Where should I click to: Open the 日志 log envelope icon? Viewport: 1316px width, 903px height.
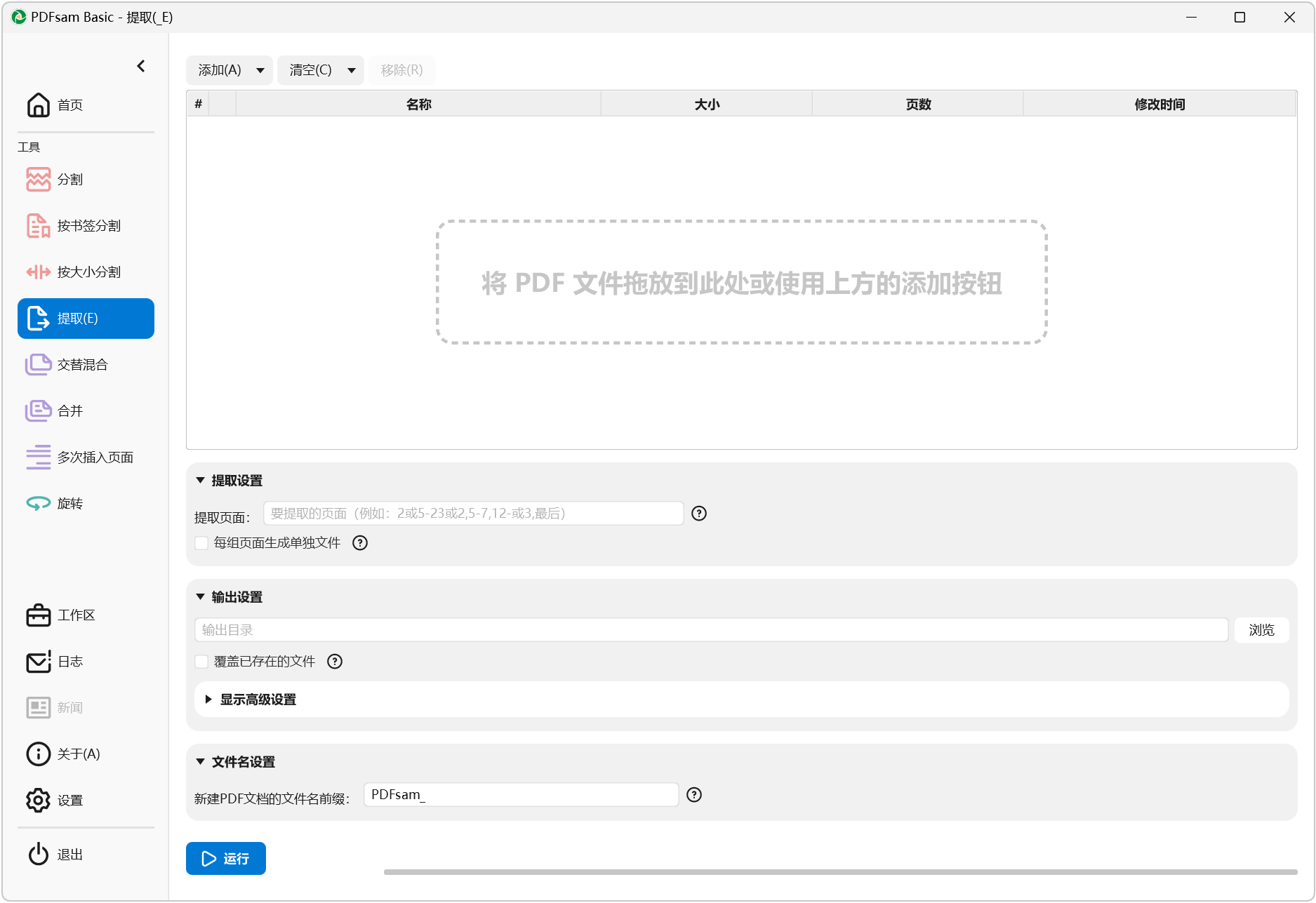(x=39, y=662)
